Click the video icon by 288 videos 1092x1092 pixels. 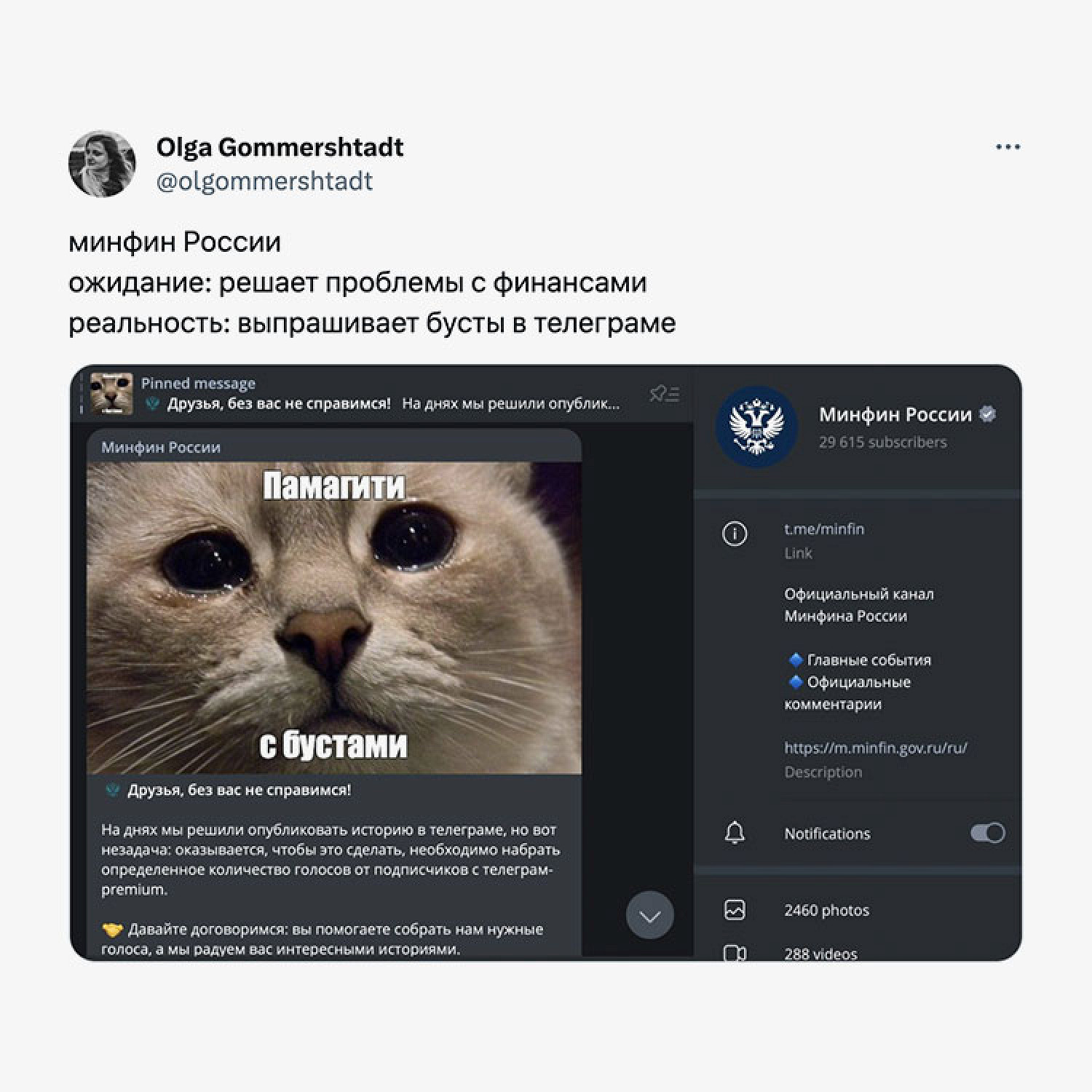(x=735, y=953)
